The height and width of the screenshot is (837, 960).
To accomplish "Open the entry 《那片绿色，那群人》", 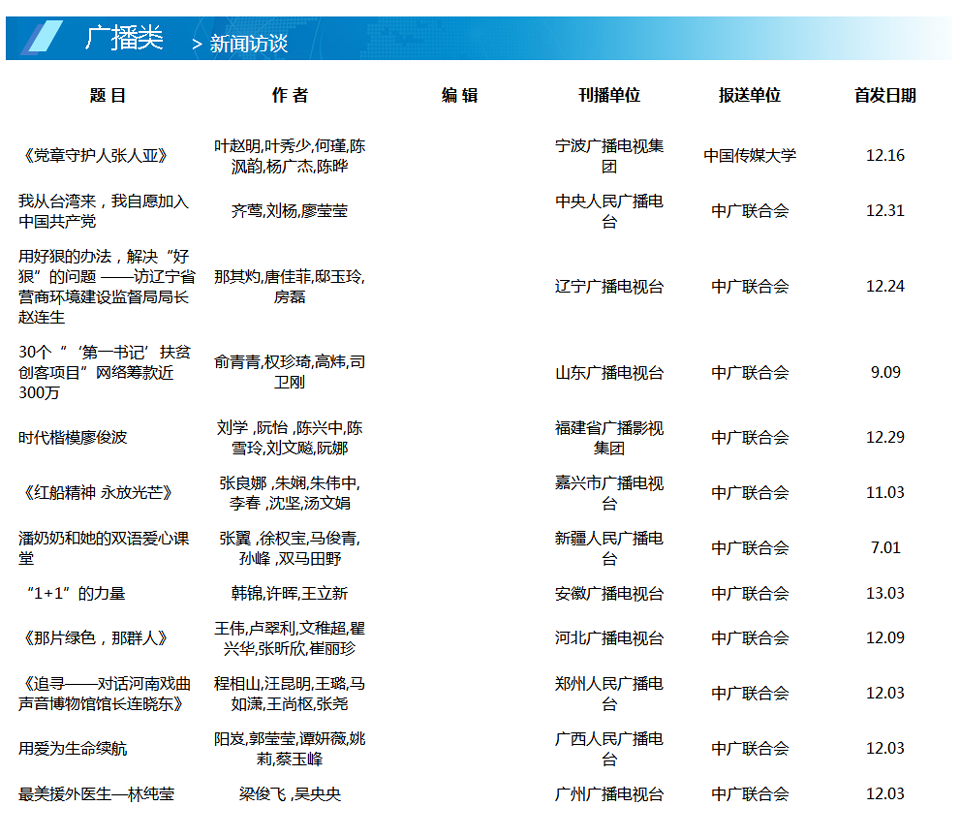I will point(93,638).
